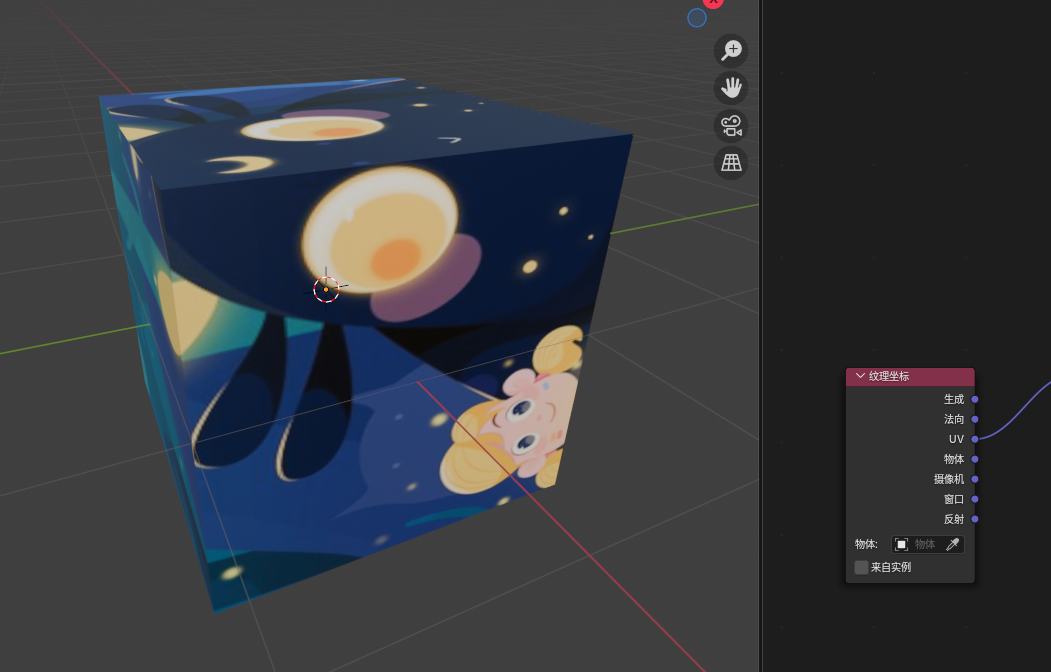Click the 窗口 output socket
The image size is (1051, 672).
tap(975, 499)
